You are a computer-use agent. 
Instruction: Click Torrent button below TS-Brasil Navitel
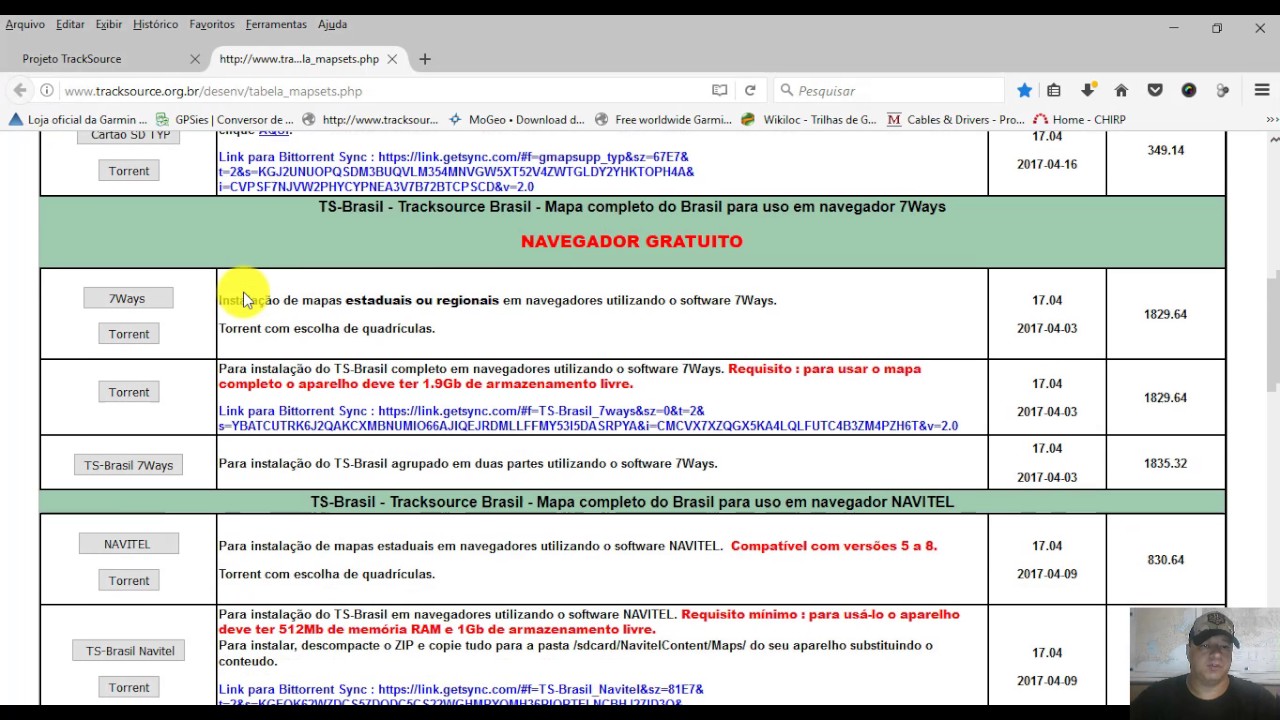129,687
